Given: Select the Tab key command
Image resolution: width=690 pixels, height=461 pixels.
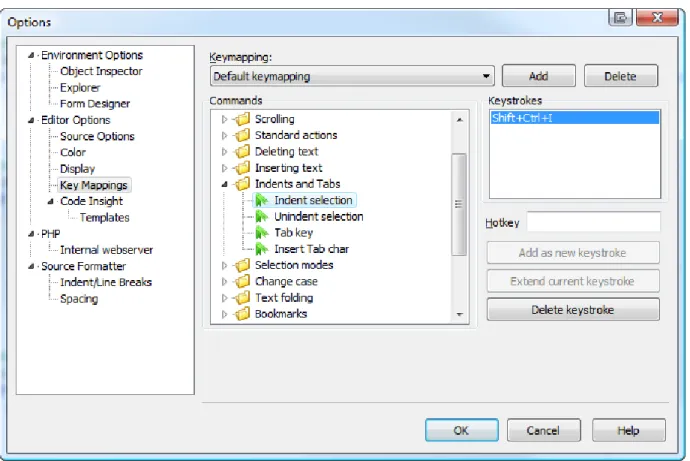Looking at the screenshot, I should point(294,233).
